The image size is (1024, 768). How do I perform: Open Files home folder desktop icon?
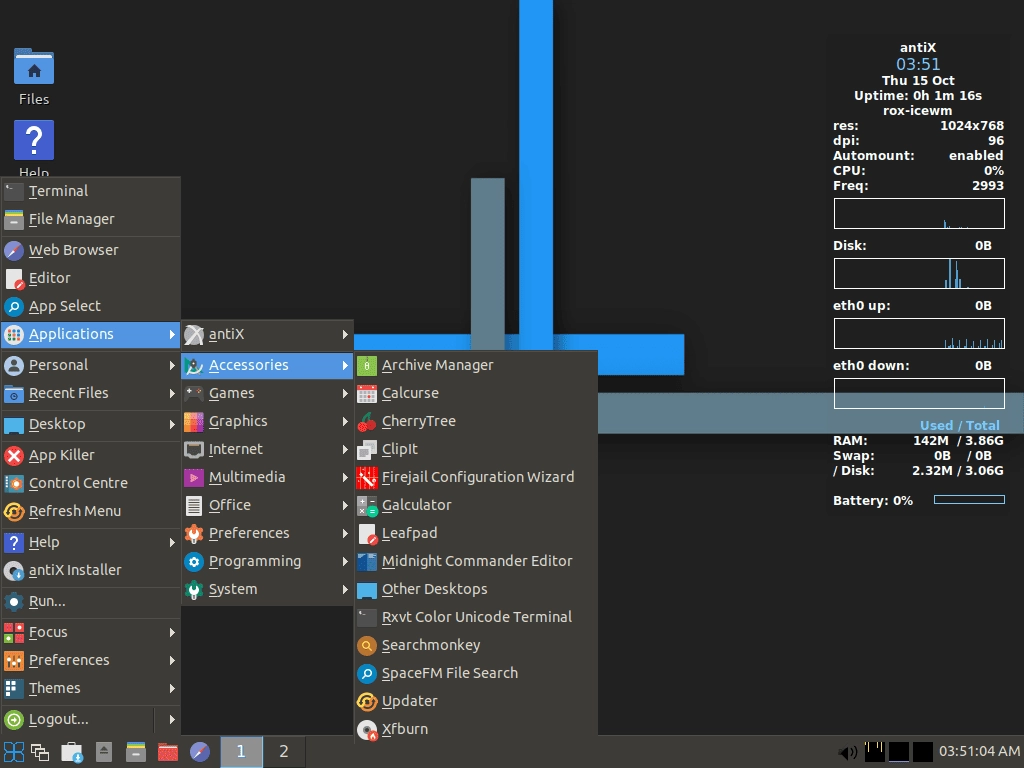[x=34, y=76]
